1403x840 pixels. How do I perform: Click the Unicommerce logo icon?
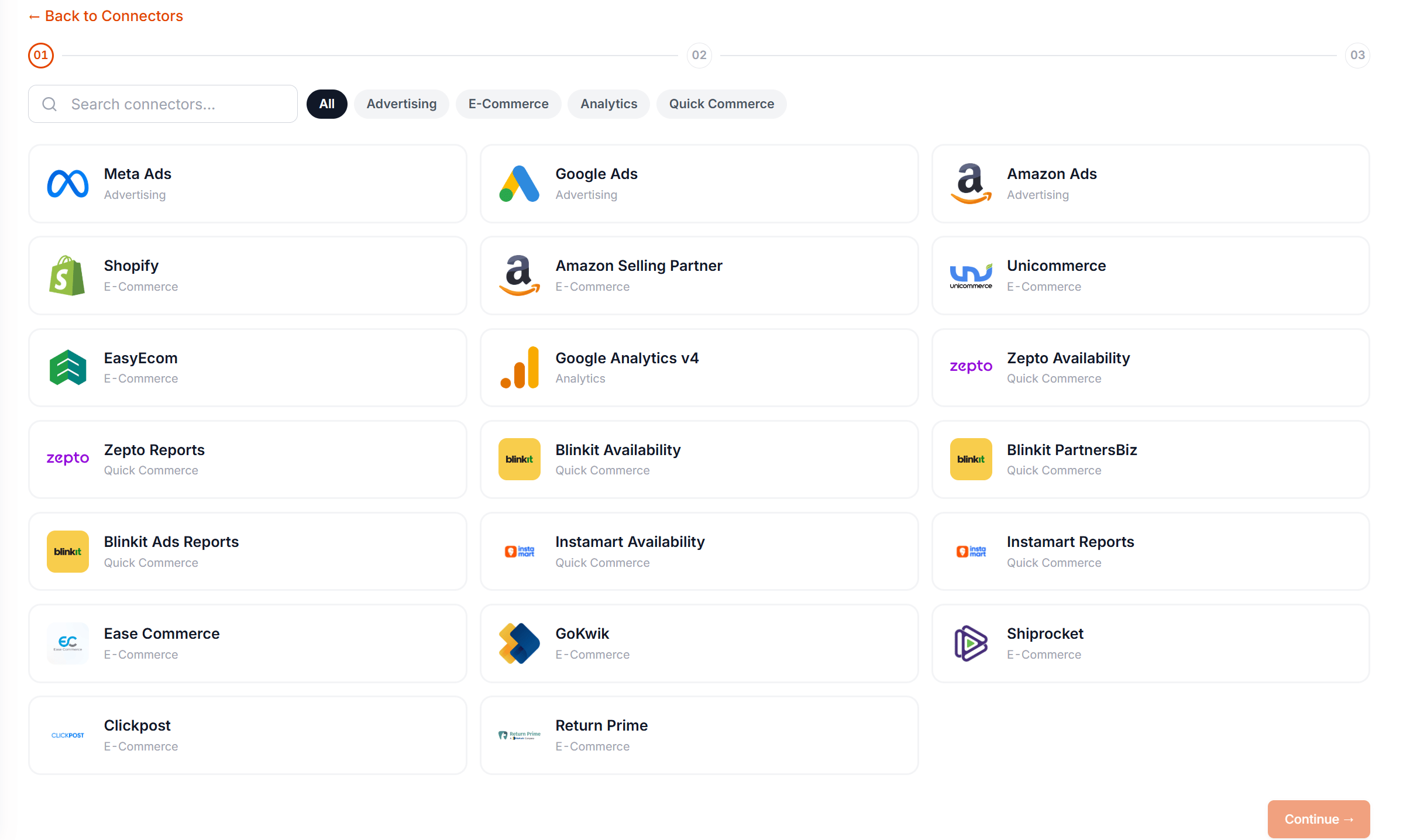(971, 276)
